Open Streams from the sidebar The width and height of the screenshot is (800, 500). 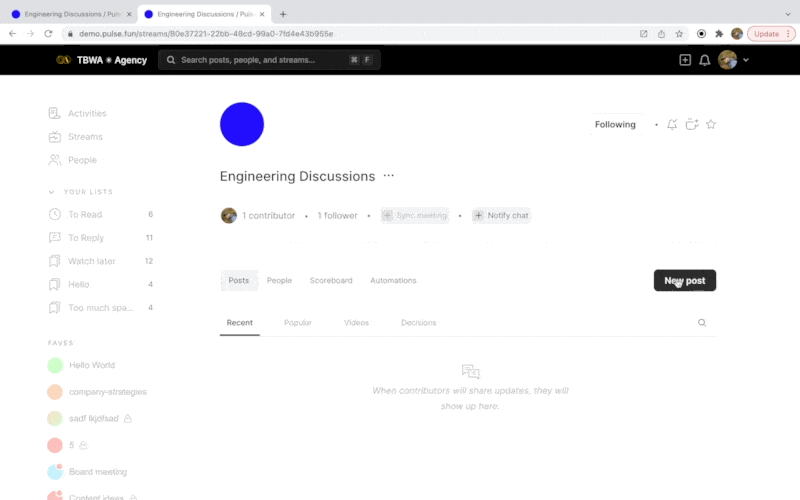click(84, 137)
